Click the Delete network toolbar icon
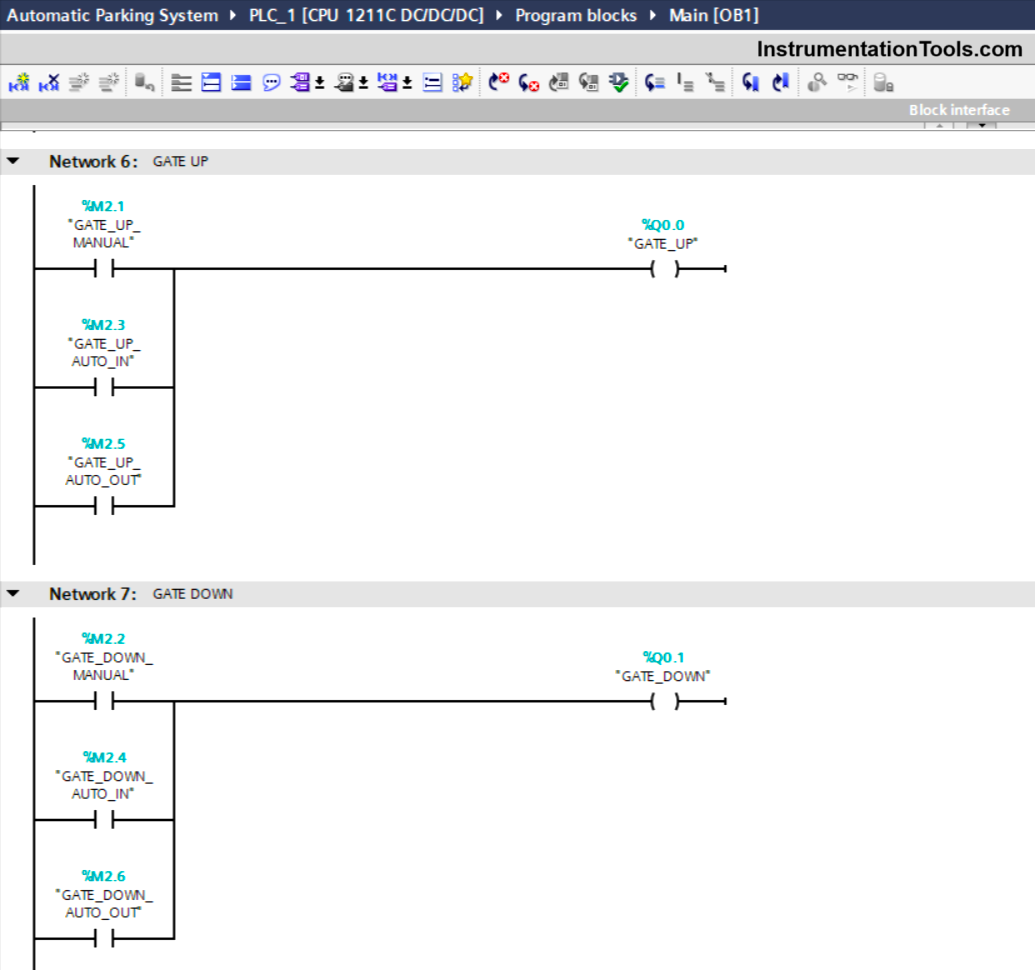The width and height of the screenshot is (1035, 970). pos(49,82)
